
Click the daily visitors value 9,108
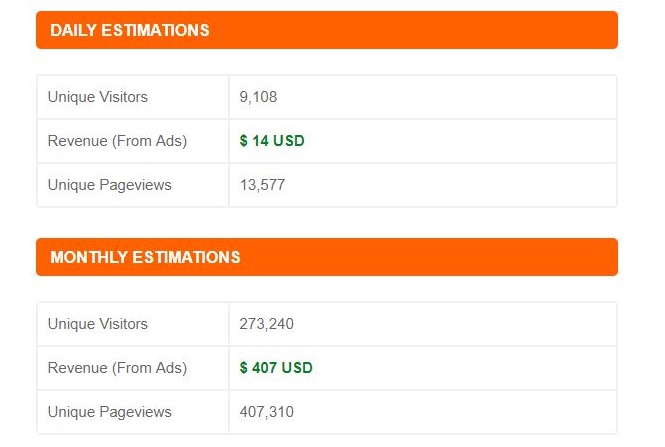258,97
